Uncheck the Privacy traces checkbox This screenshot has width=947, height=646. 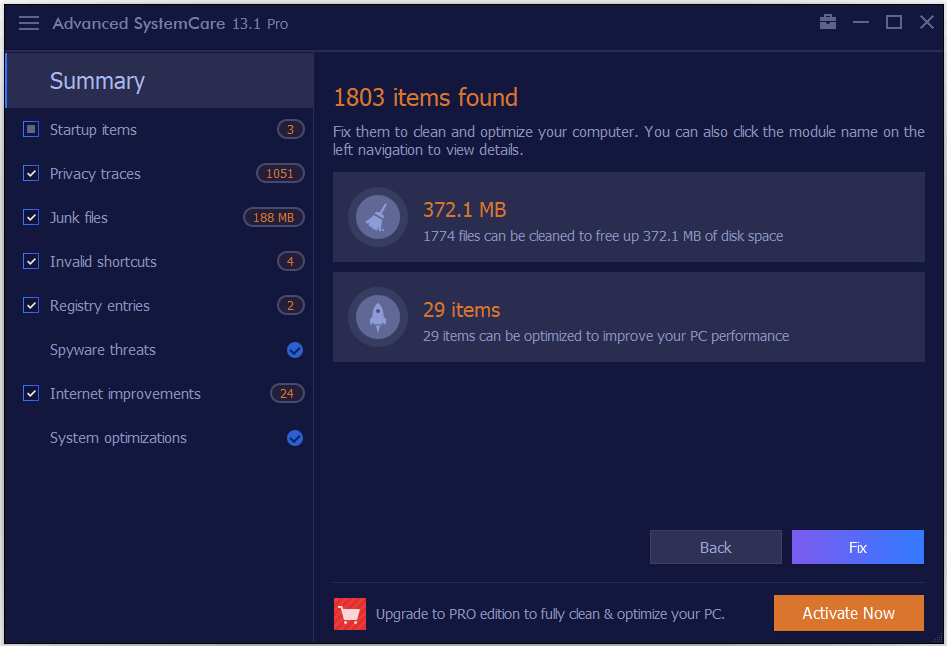click(31, 173)
